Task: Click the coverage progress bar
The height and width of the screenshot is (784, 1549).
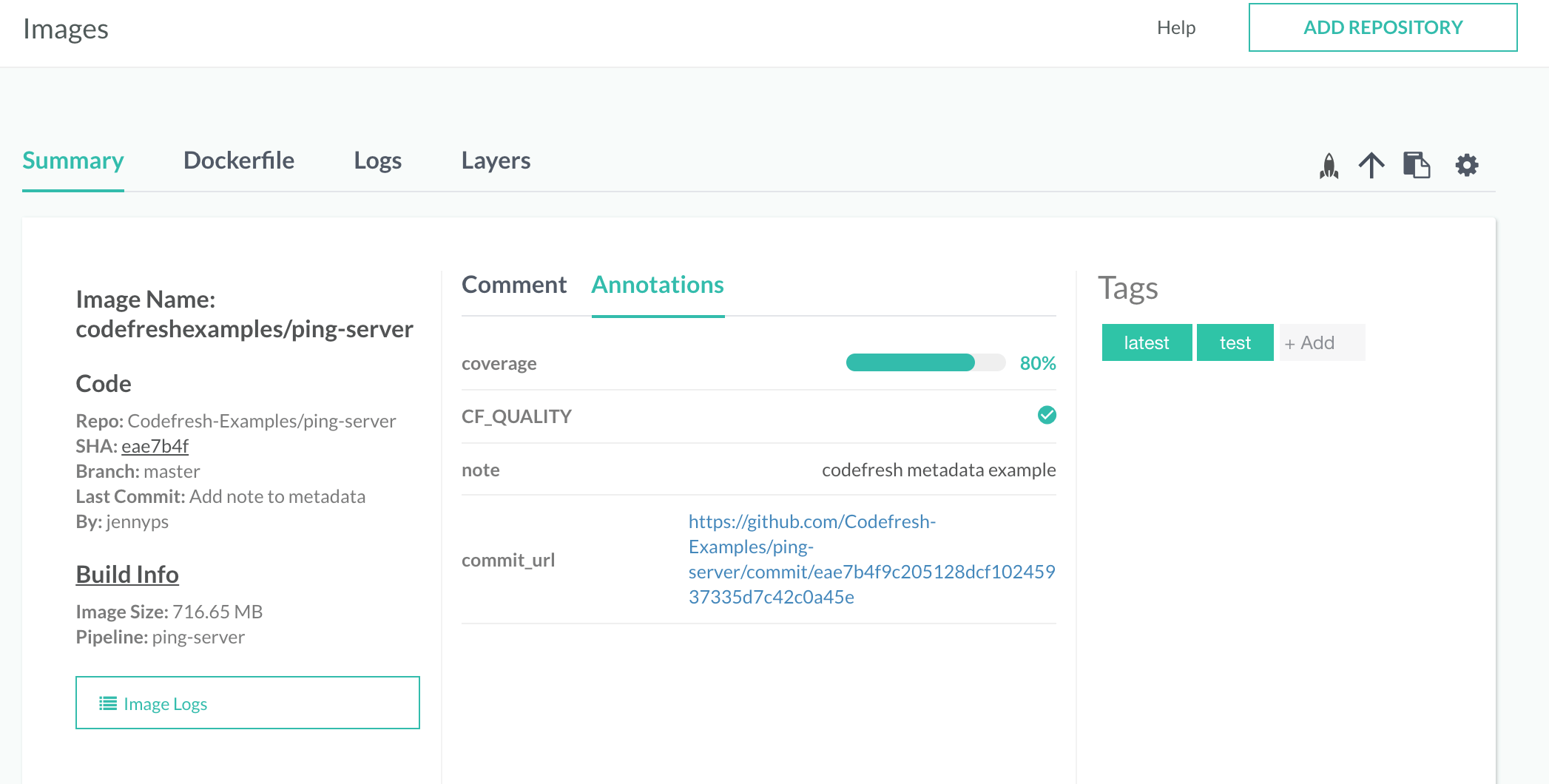Action: (x=925, y=362)
